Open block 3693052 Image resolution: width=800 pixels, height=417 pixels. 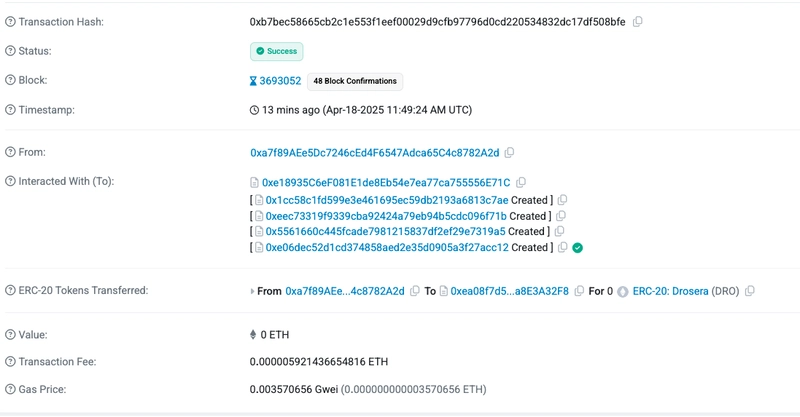pyautogui.click(x=280, y=81)
